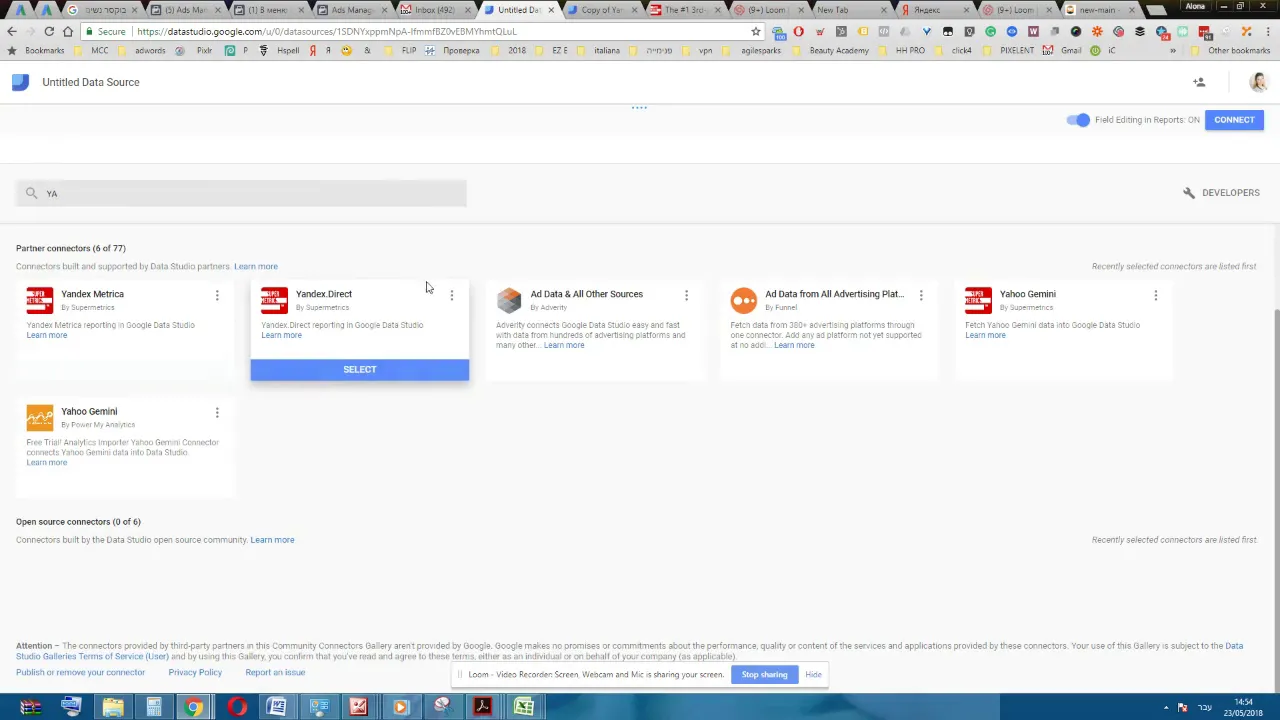Open more options for Supermetrics Yahoo Gemini

(1156, 295)
